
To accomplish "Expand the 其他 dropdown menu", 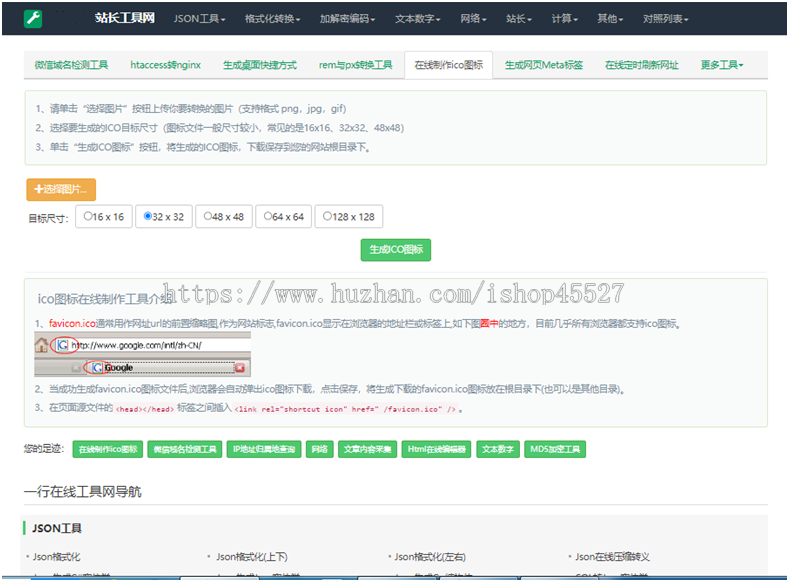I will [610, 19].
